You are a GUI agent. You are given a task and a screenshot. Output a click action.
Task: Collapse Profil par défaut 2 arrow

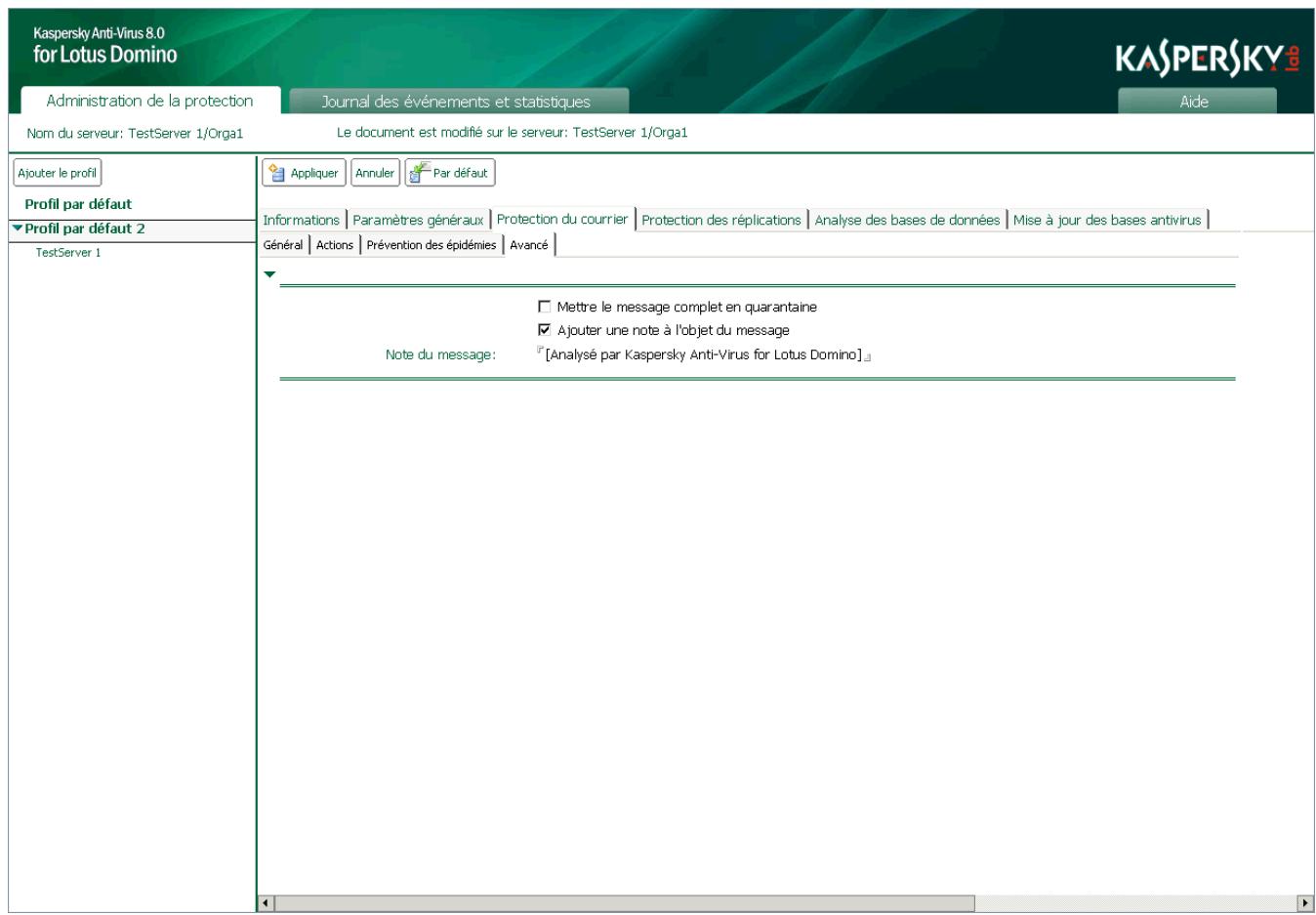[x=17, y=229]
